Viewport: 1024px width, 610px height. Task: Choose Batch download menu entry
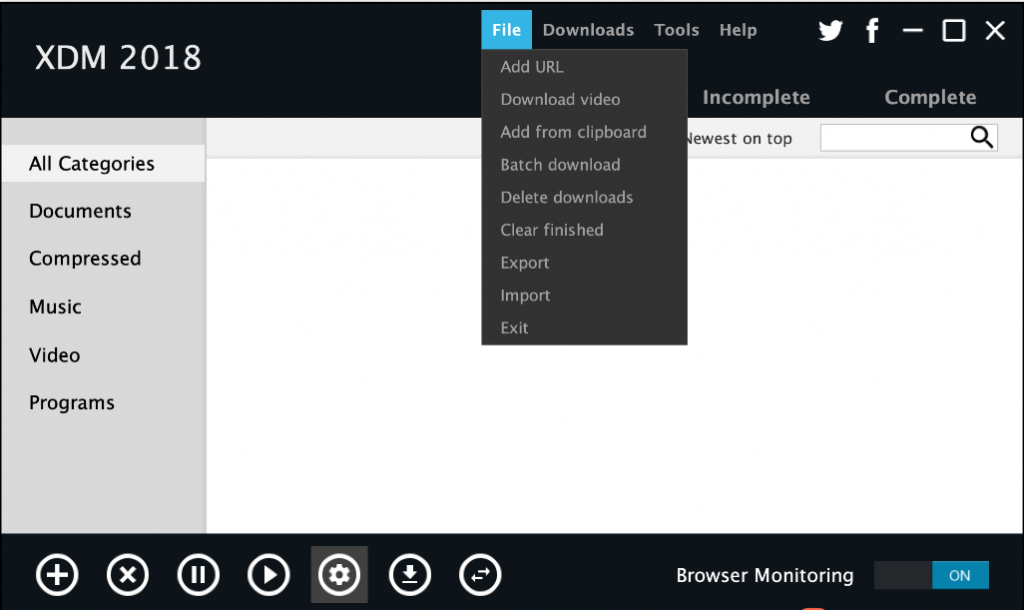(560, 165)
